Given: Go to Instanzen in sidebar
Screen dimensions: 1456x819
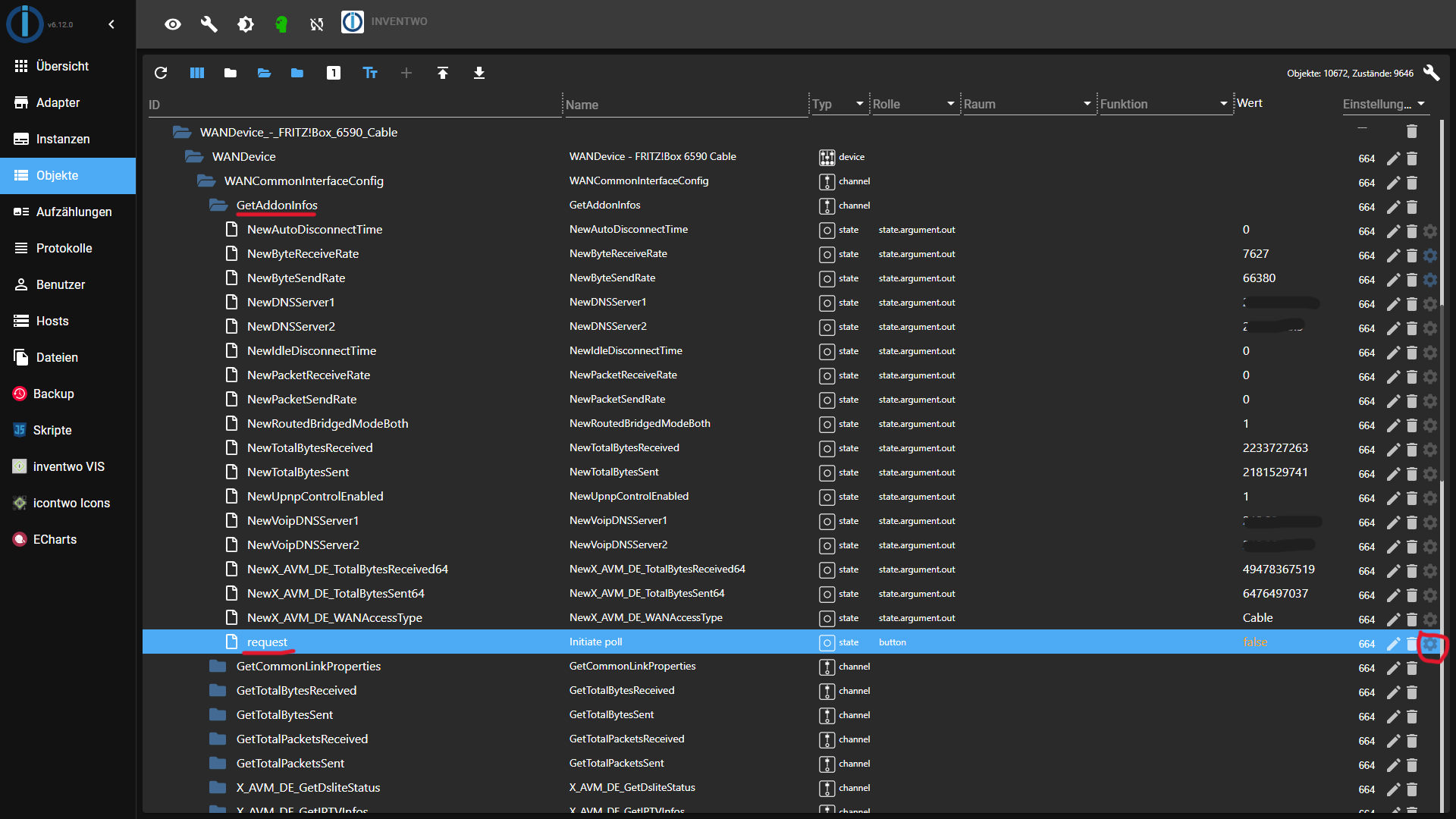Looking at the screenshot, I should [68, 139].
